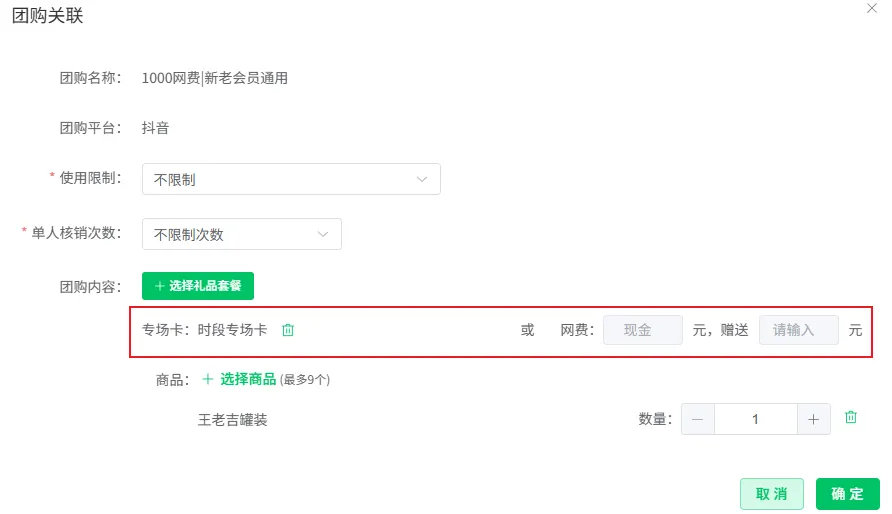This screenshot has height=514, width=892.
Task: Close the 团购关联 dialog with X
Action: 872,9
